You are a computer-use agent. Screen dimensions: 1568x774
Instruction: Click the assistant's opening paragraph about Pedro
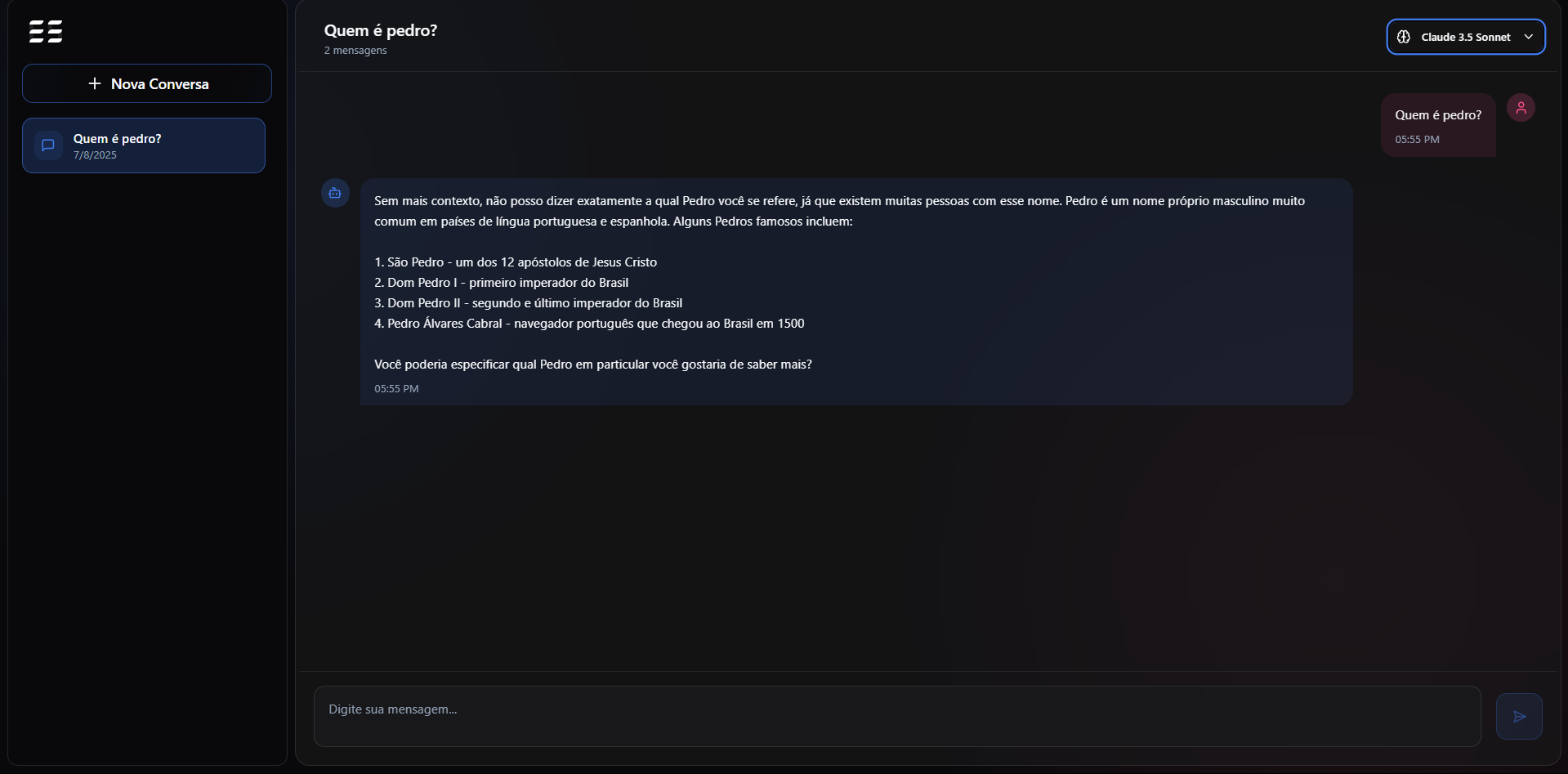(x=839, y=211)
